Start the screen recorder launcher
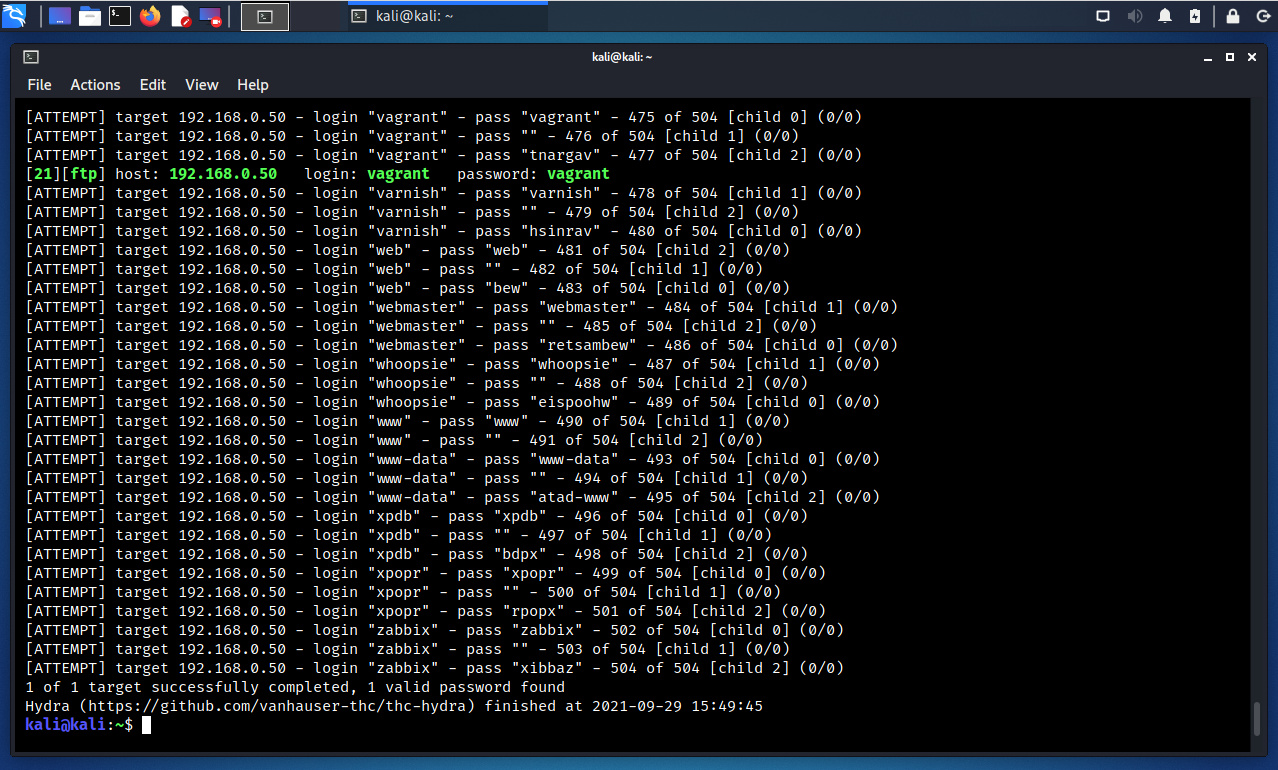The image size is (1278, 770). (x=211, y=16)
